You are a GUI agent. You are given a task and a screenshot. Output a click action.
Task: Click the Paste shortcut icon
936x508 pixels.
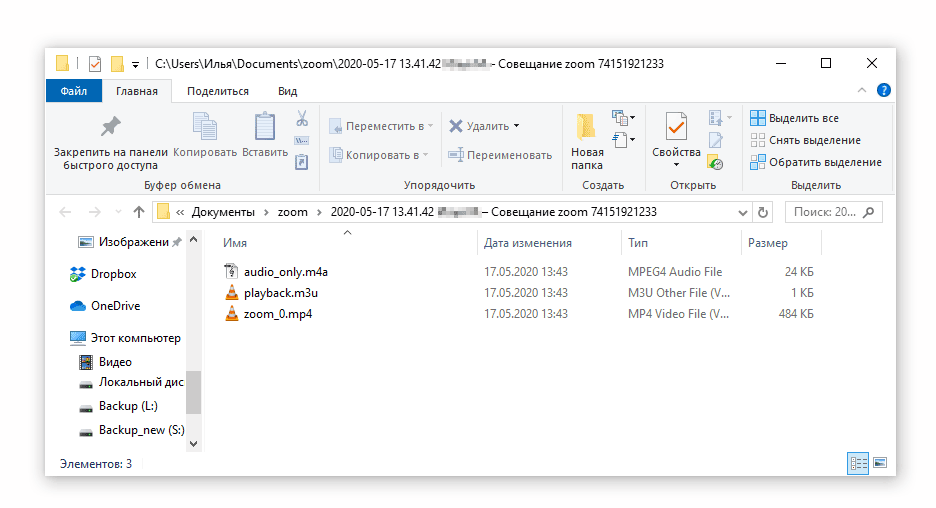click(x=302, y=162)
